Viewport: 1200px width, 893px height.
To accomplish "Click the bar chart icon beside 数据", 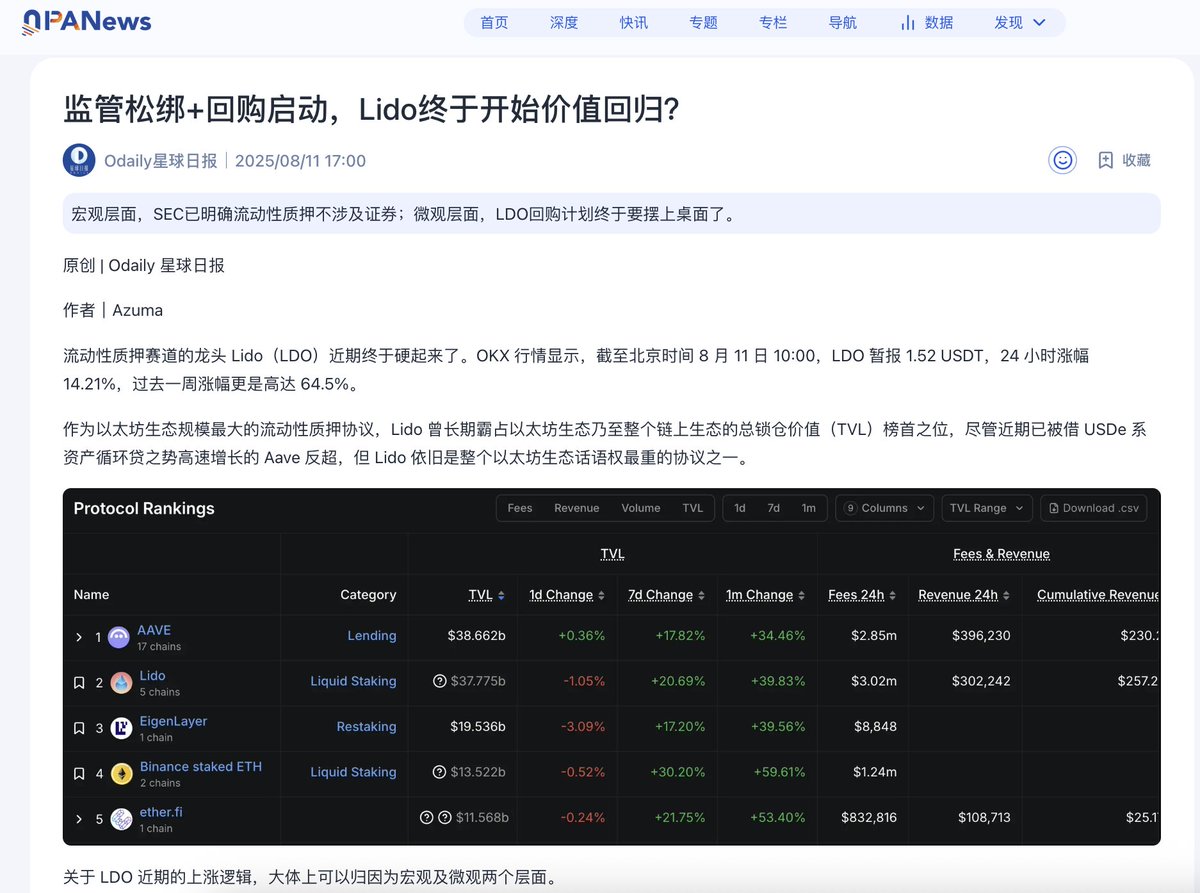I will point(908,22).
